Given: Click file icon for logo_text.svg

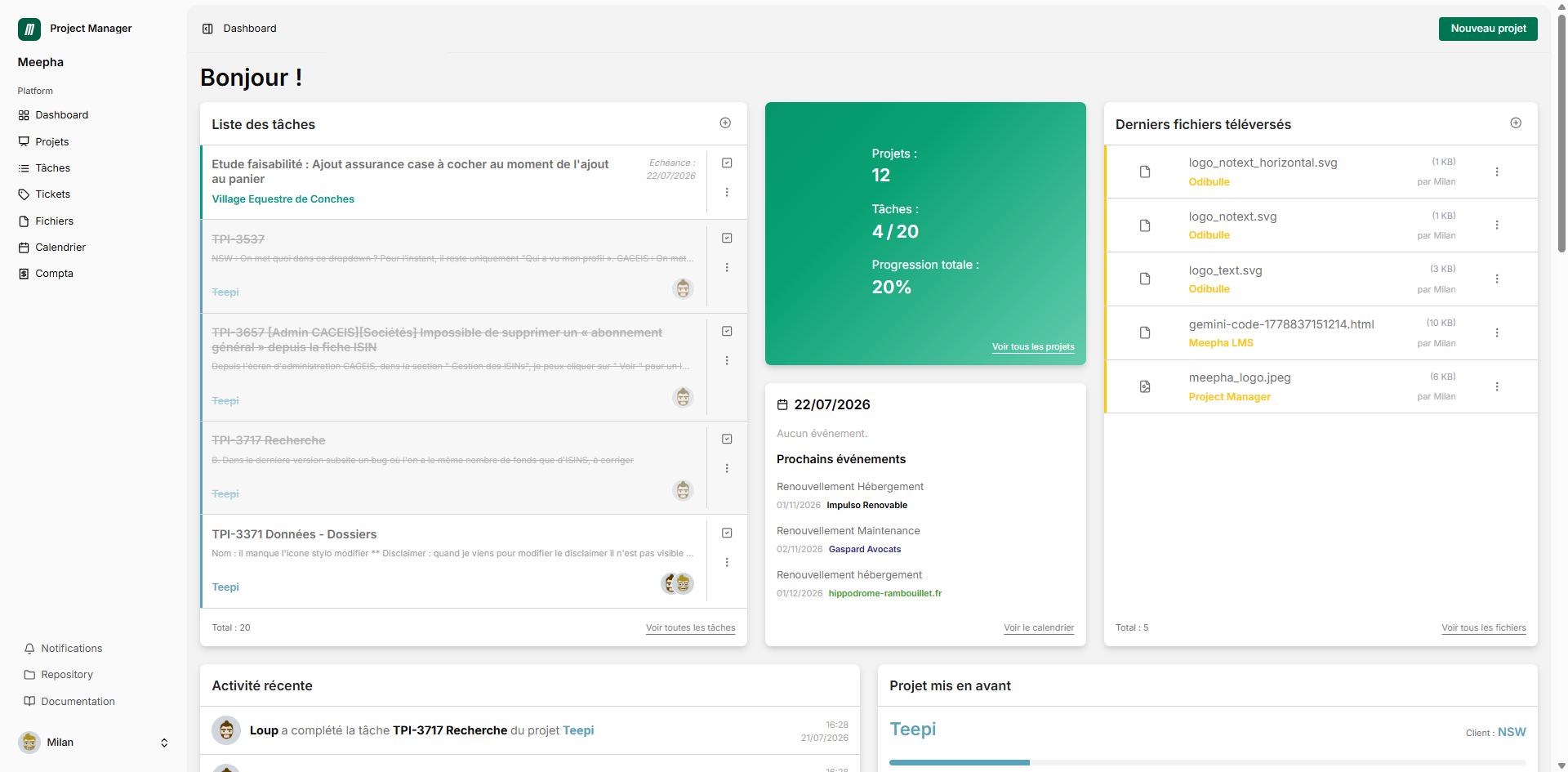Looking at the screenshot, I should 1145,279.
